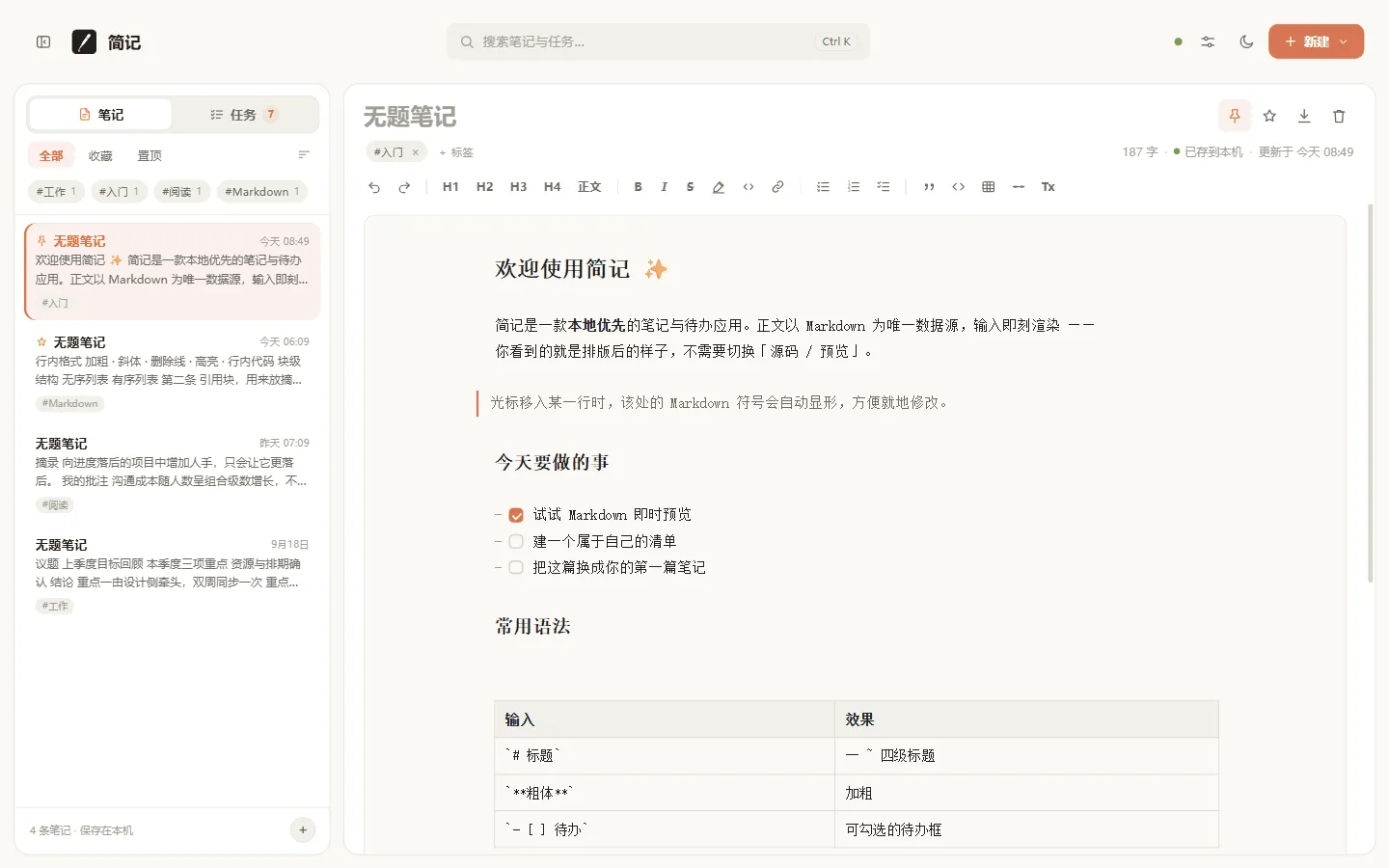Image resolution: width=1389 pixels, height=868 pixels.
Task: Insert a numbered list
Action: 854,187
